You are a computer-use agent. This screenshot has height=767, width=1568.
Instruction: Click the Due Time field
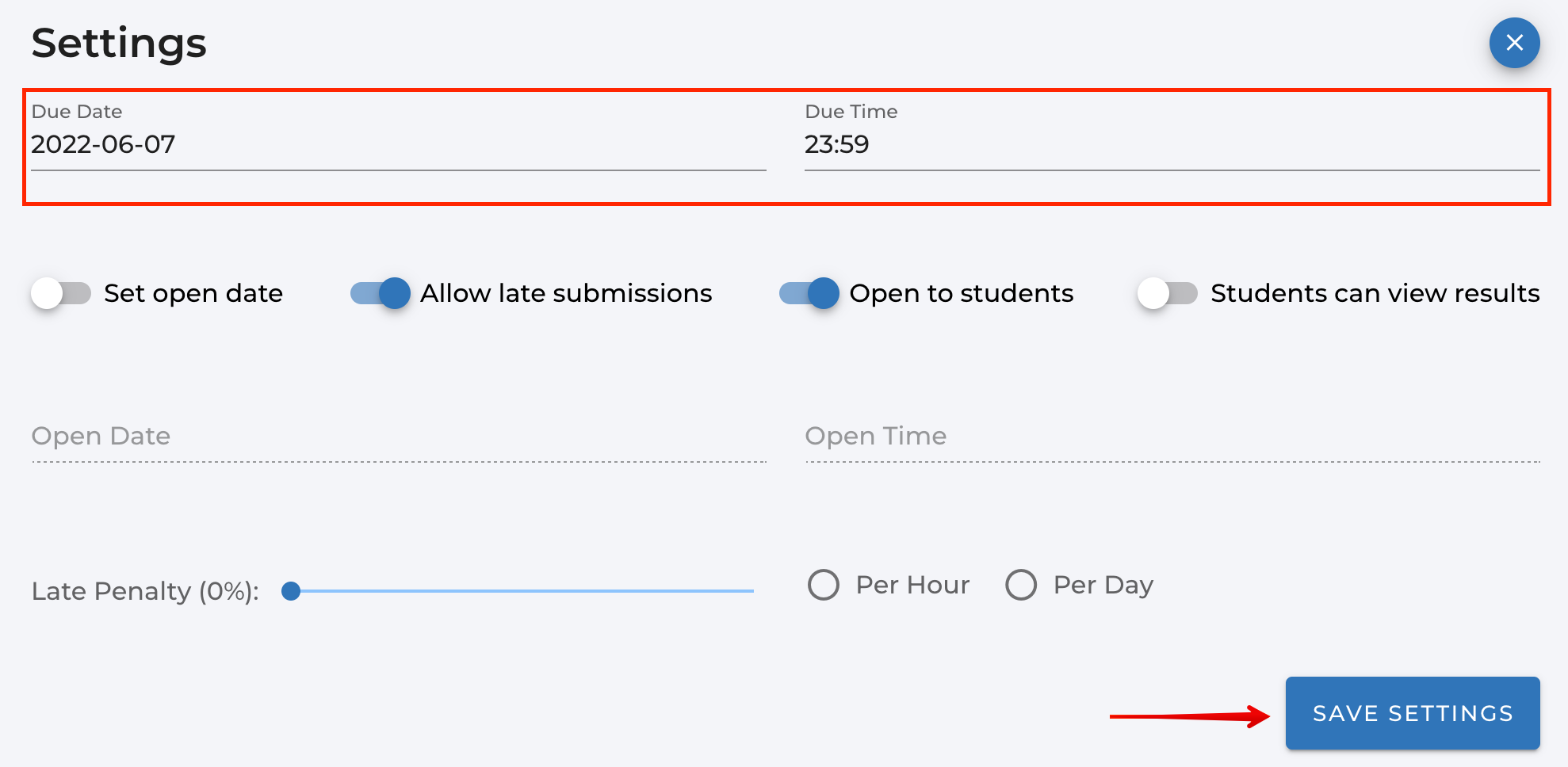pyautogui.click(x=1172, y=144)
